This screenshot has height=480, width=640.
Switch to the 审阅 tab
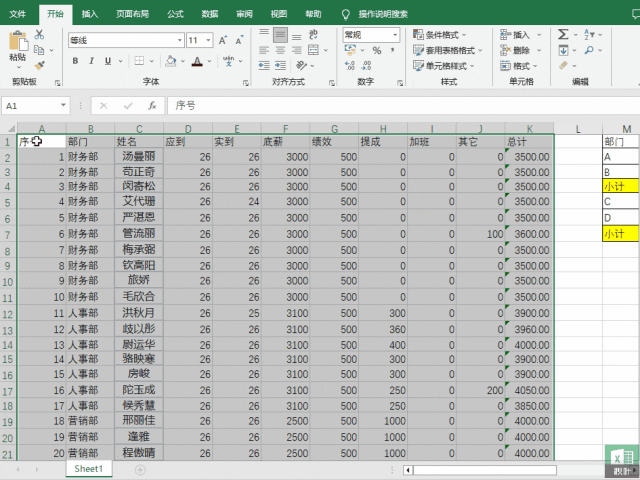click(244, 14)
